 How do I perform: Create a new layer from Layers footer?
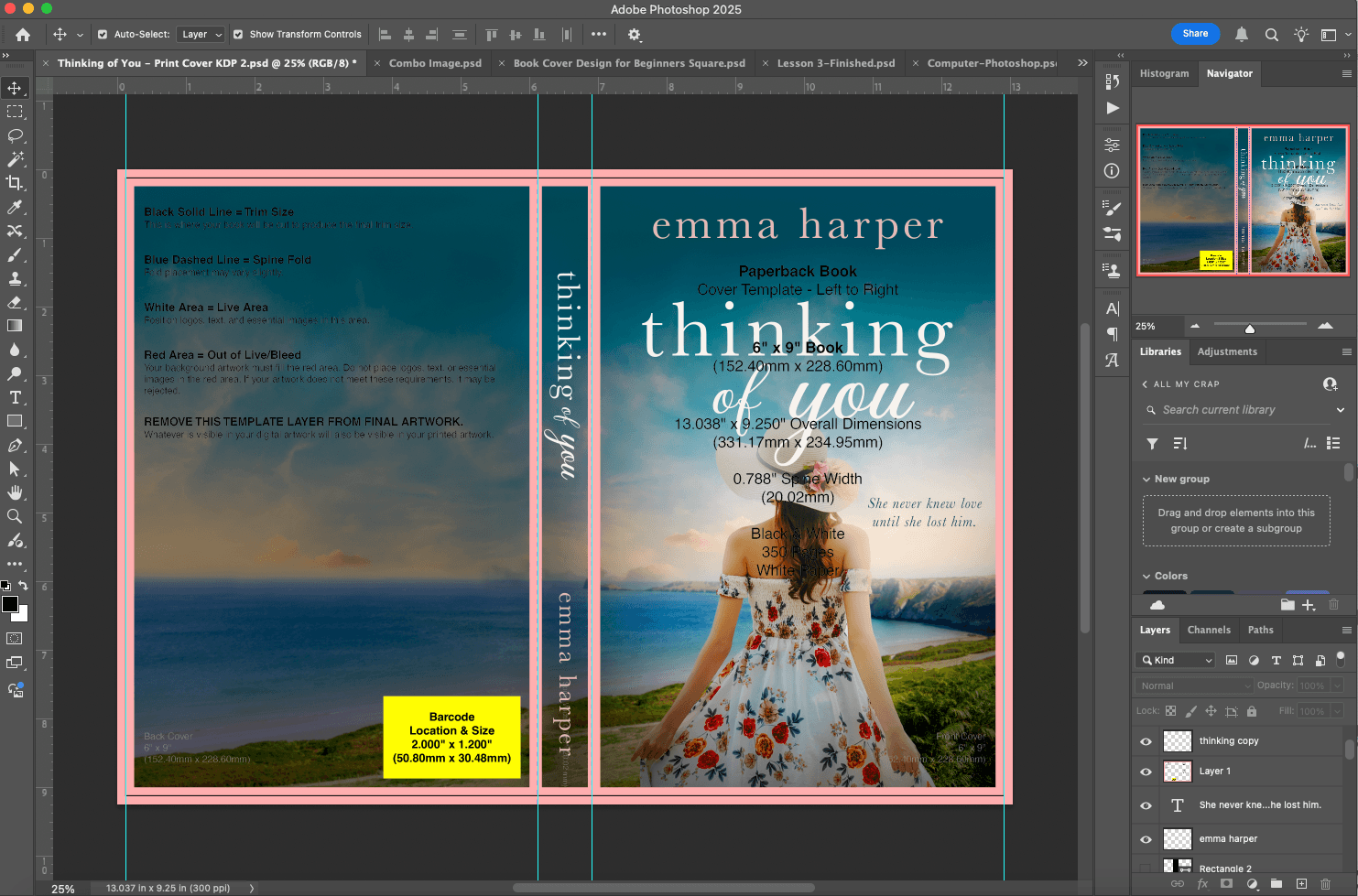tap(1301, 884)
